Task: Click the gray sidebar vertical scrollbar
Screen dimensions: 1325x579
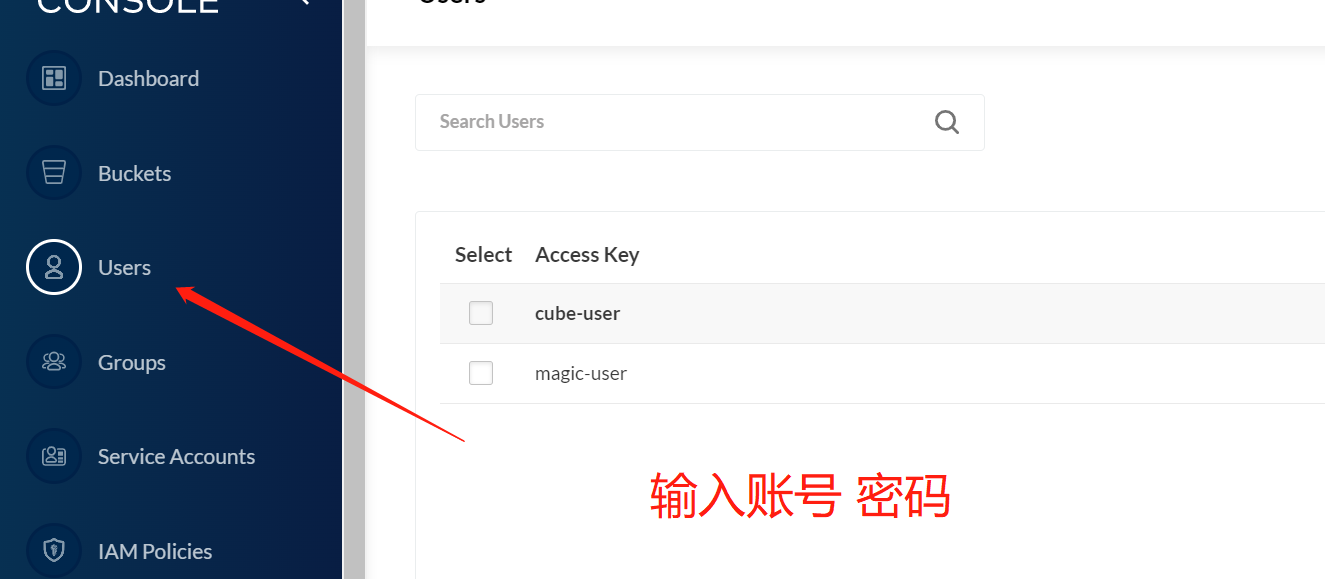Action: (354, 290)
